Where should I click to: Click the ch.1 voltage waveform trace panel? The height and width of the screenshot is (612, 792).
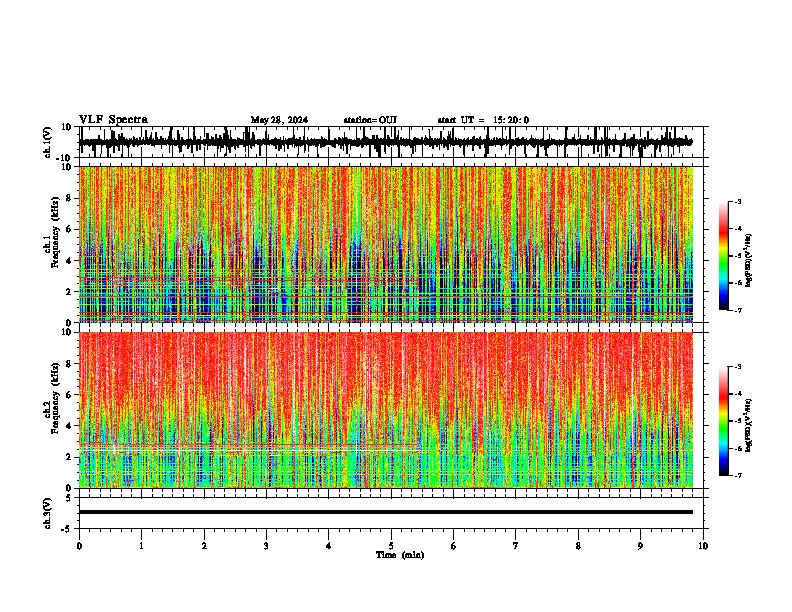click(x=390, y=142)
